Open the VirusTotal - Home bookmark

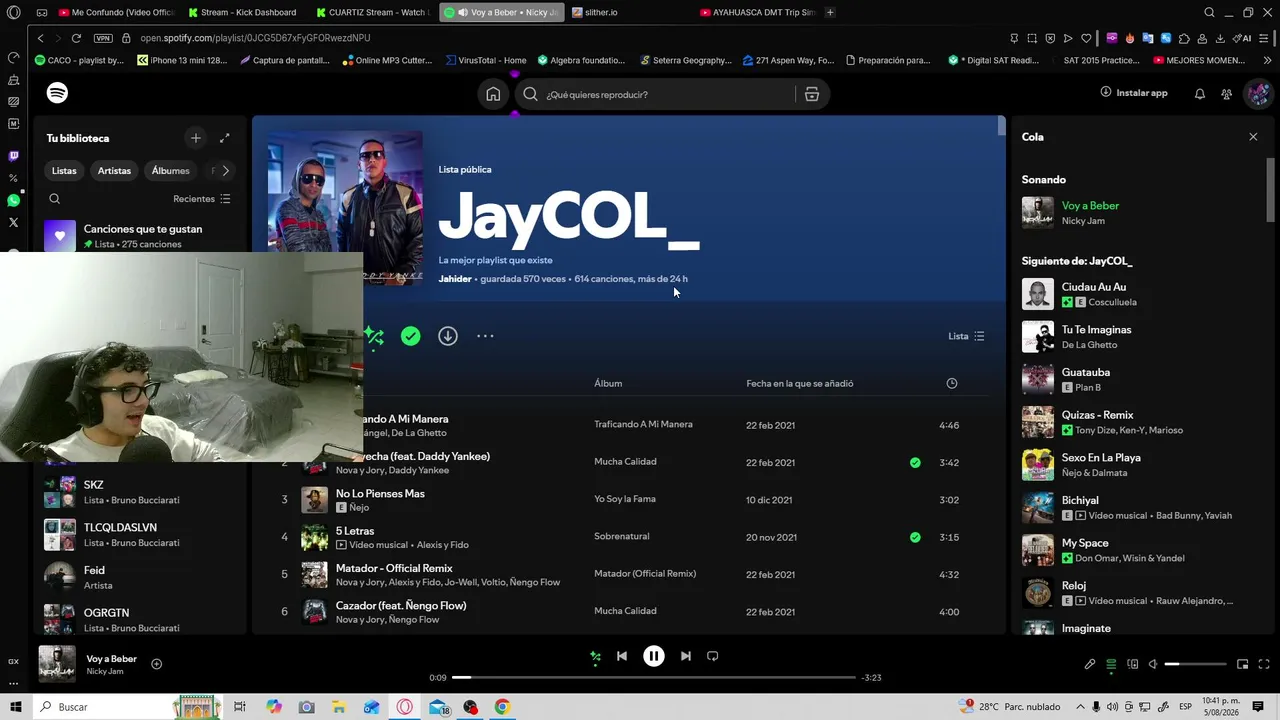coord(486,60)
